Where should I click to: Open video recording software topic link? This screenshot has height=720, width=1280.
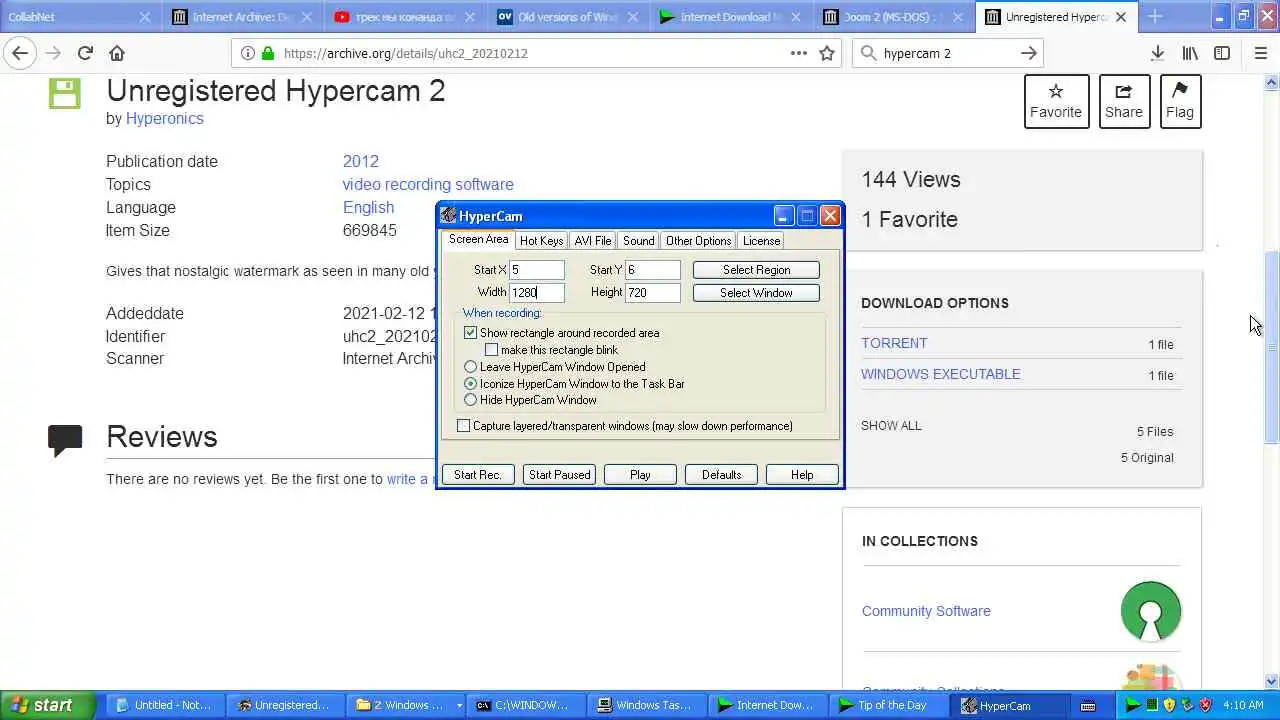(428, 184)
